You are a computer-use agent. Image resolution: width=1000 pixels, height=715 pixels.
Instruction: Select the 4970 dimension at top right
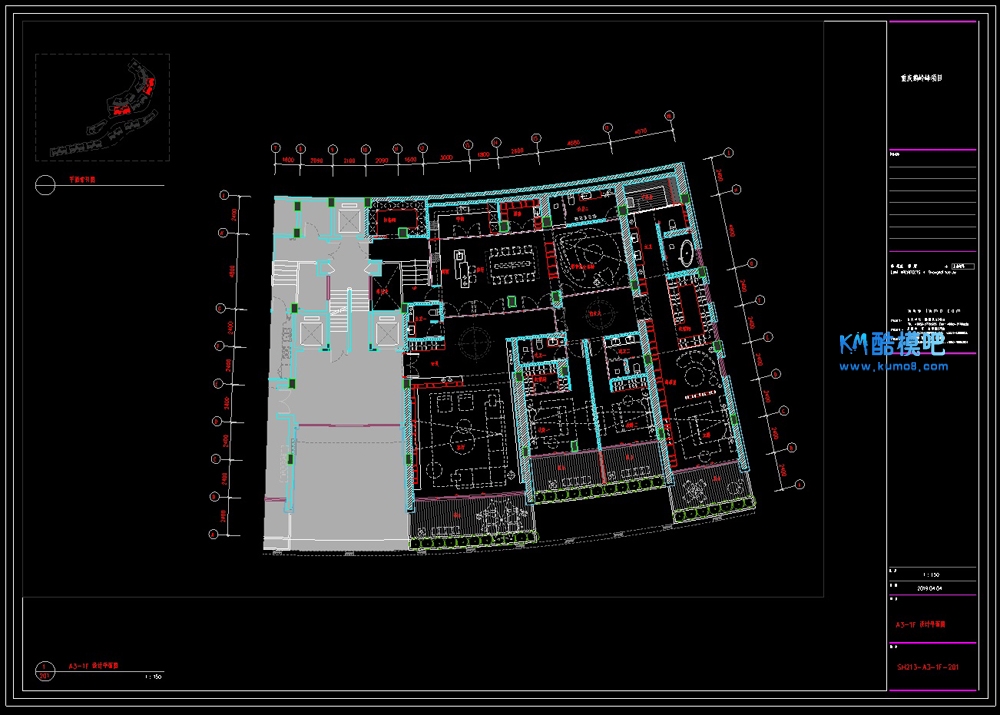[641, 131]
